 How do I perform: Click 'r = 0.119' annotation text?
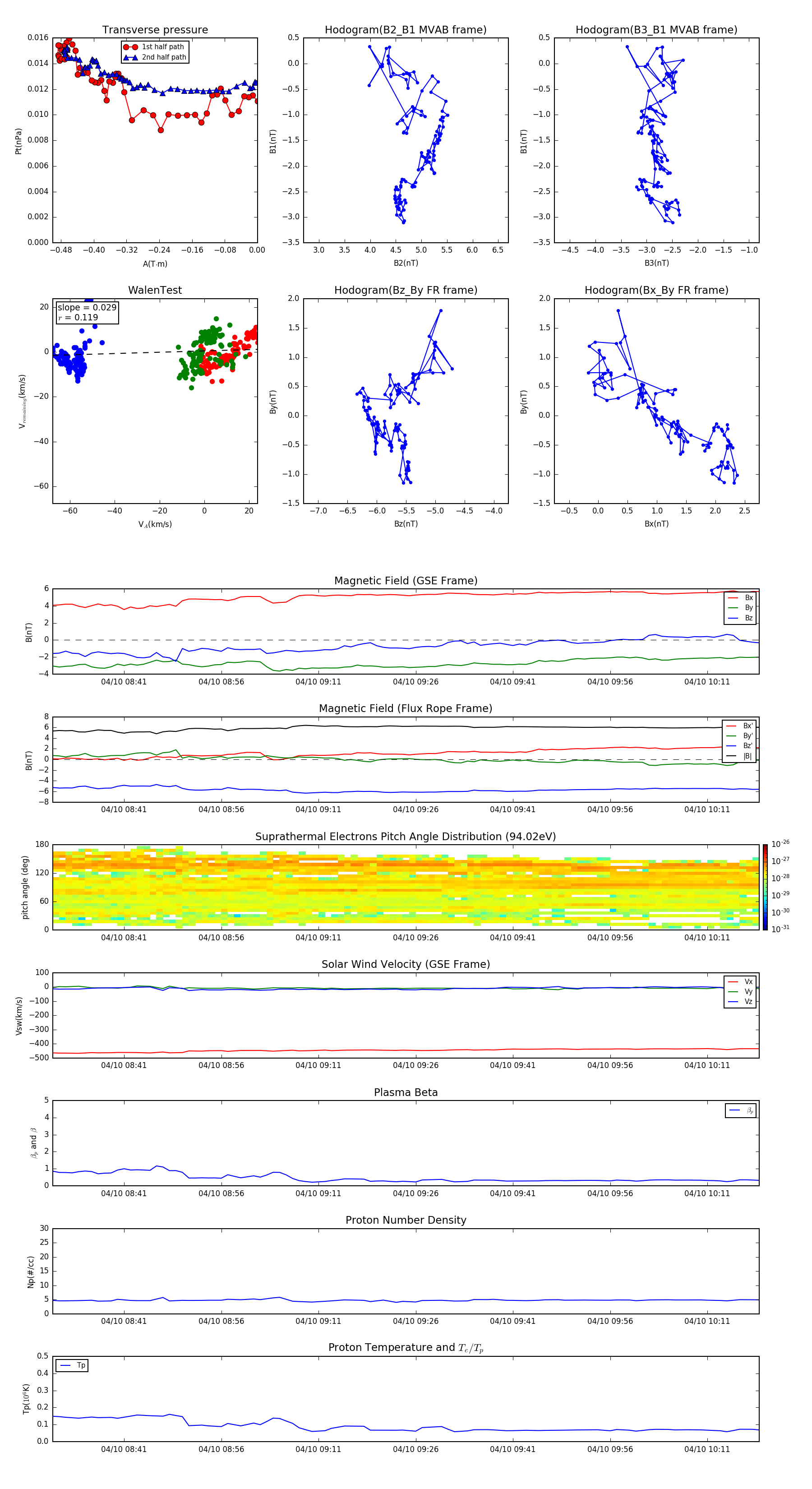[78, 317]
